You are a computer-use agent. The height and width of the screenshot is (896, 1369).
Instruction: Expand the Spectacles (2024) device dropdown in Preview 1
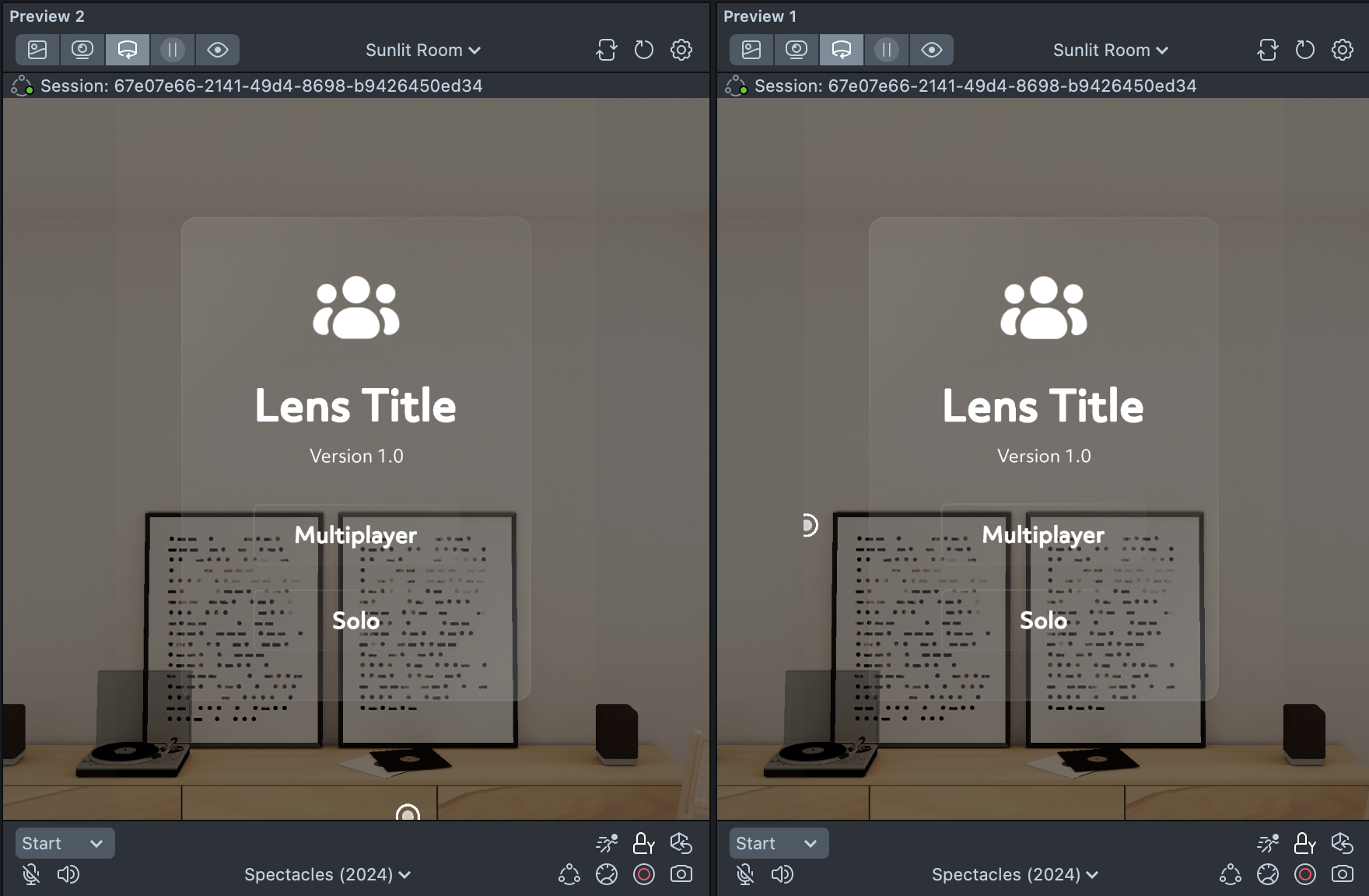1015,874
